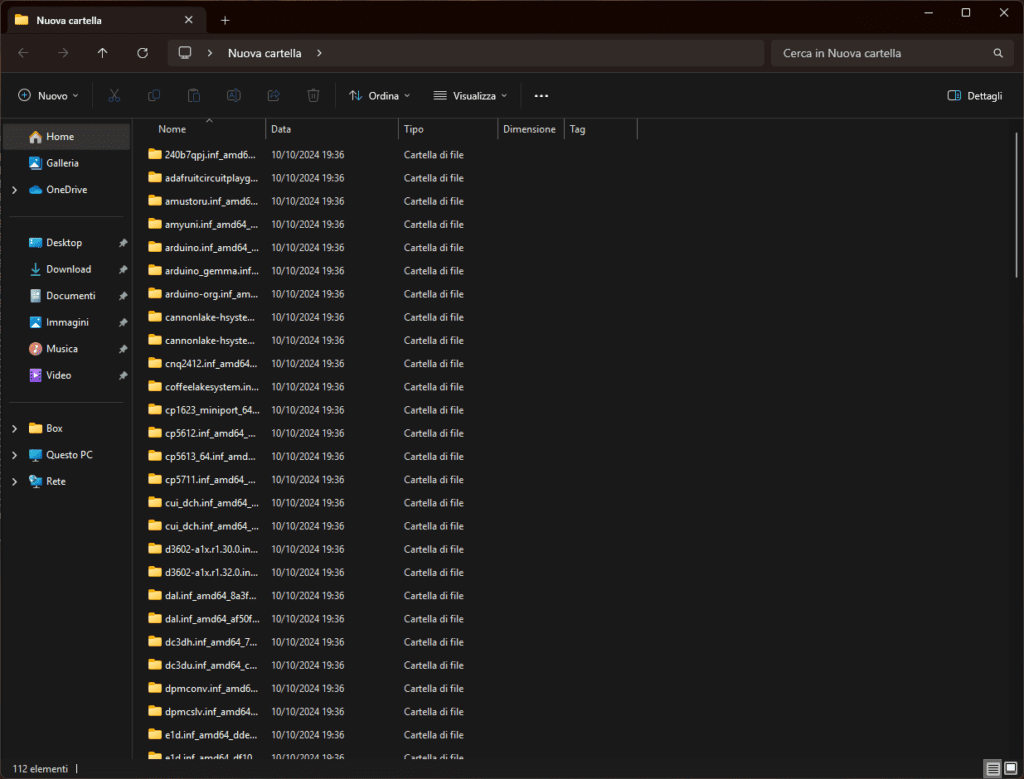This screenshot has height=779, width=1024.
Task: Open the Ordina sort dropdown
Action: 379,96
